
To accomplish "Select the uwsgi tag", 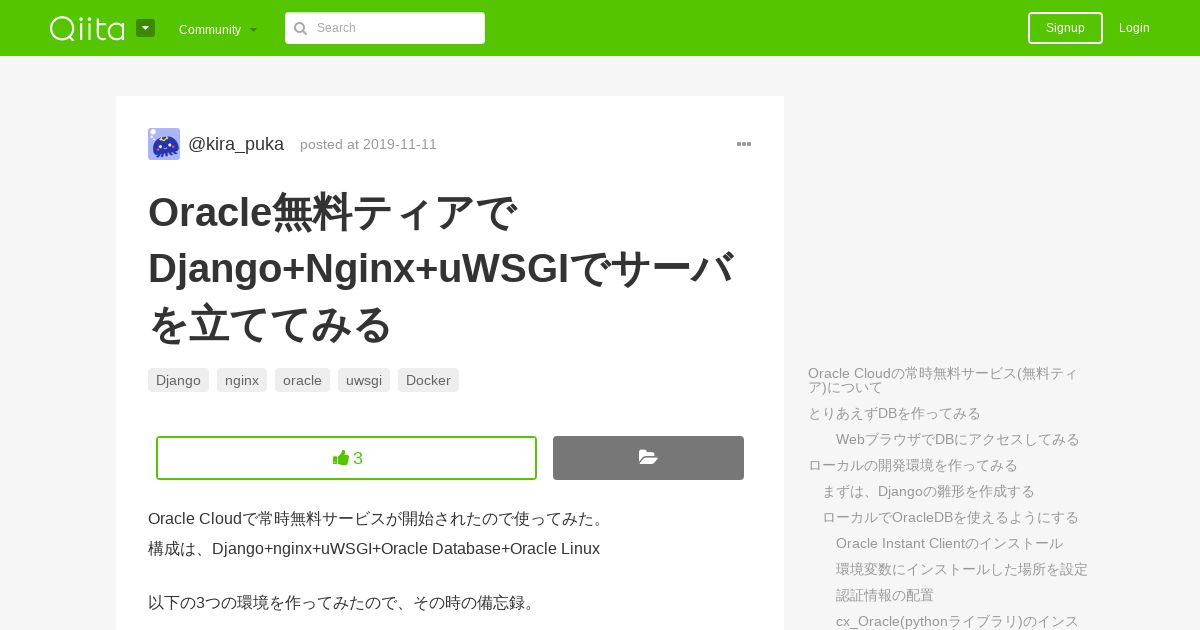I will pos(364,380).
